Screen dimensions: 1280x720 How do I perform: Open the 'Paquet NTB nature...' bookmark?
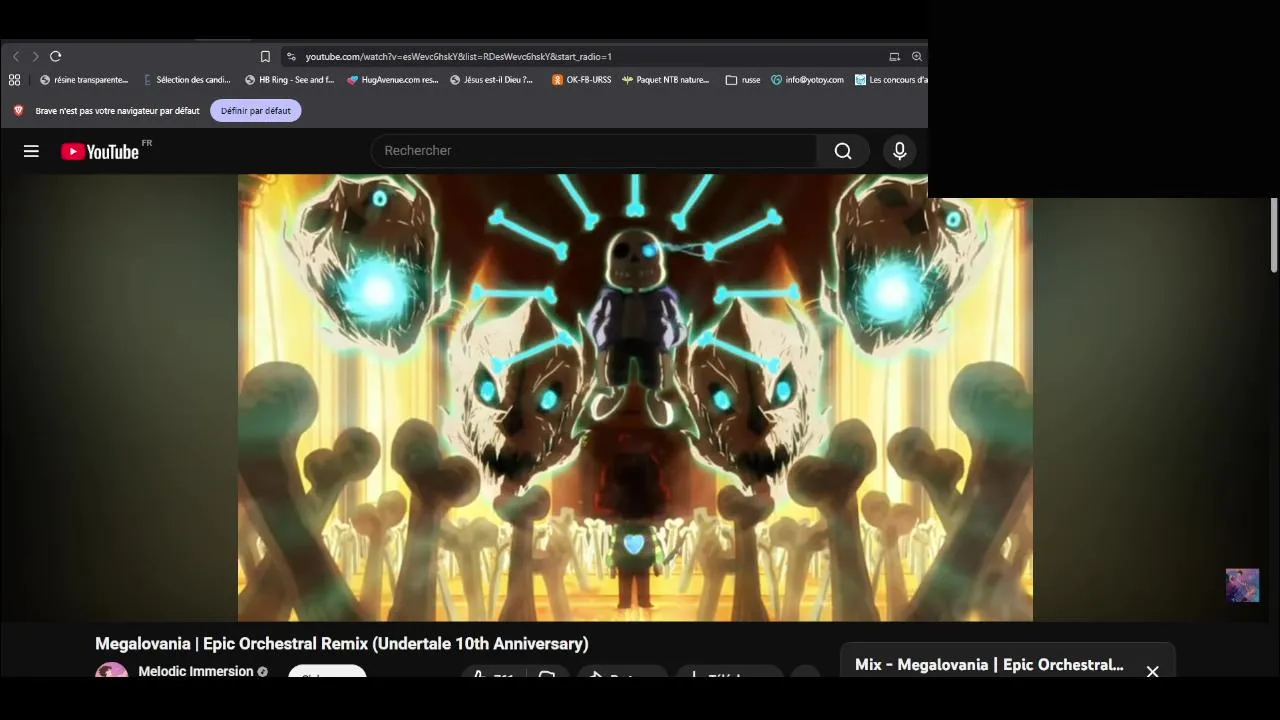tap(666, 80)
